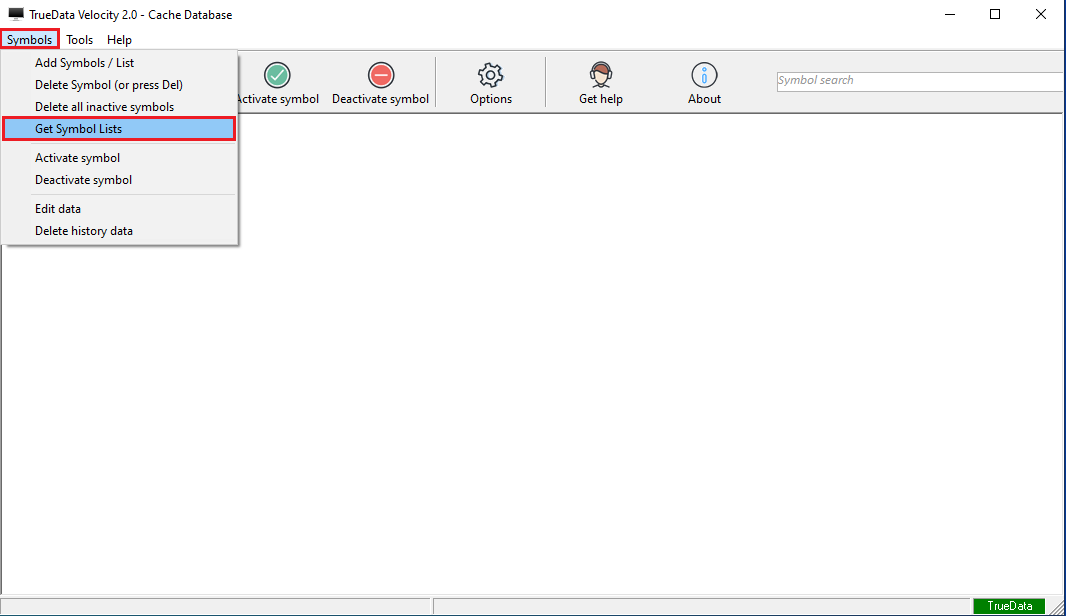The width and height of the screenshot is (1066, 616).
Task: Open Options via the gear icon
Action: 490,75
